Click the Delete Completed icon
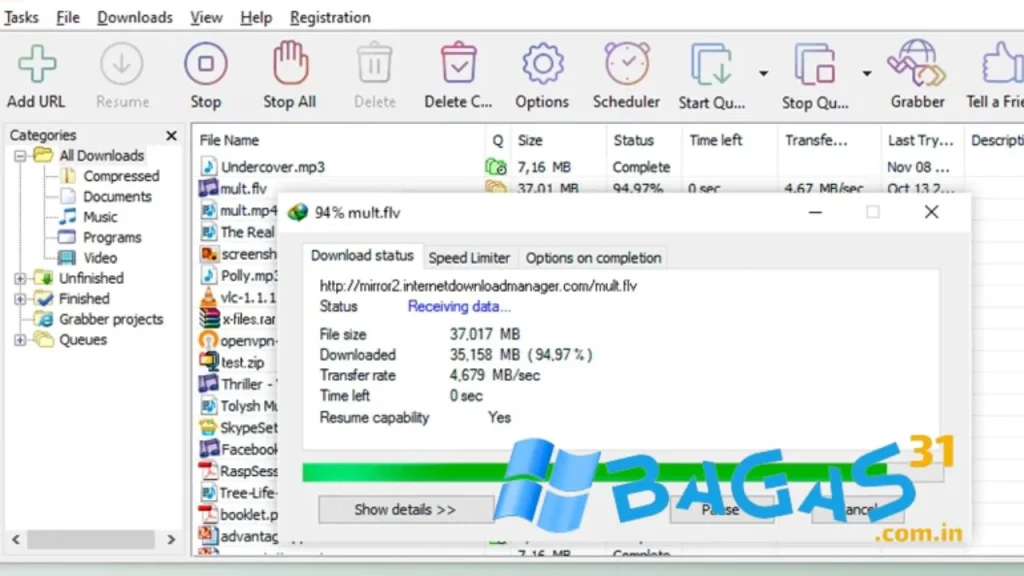Screen dimensions: 1024x576 click(x=458, y=63)
